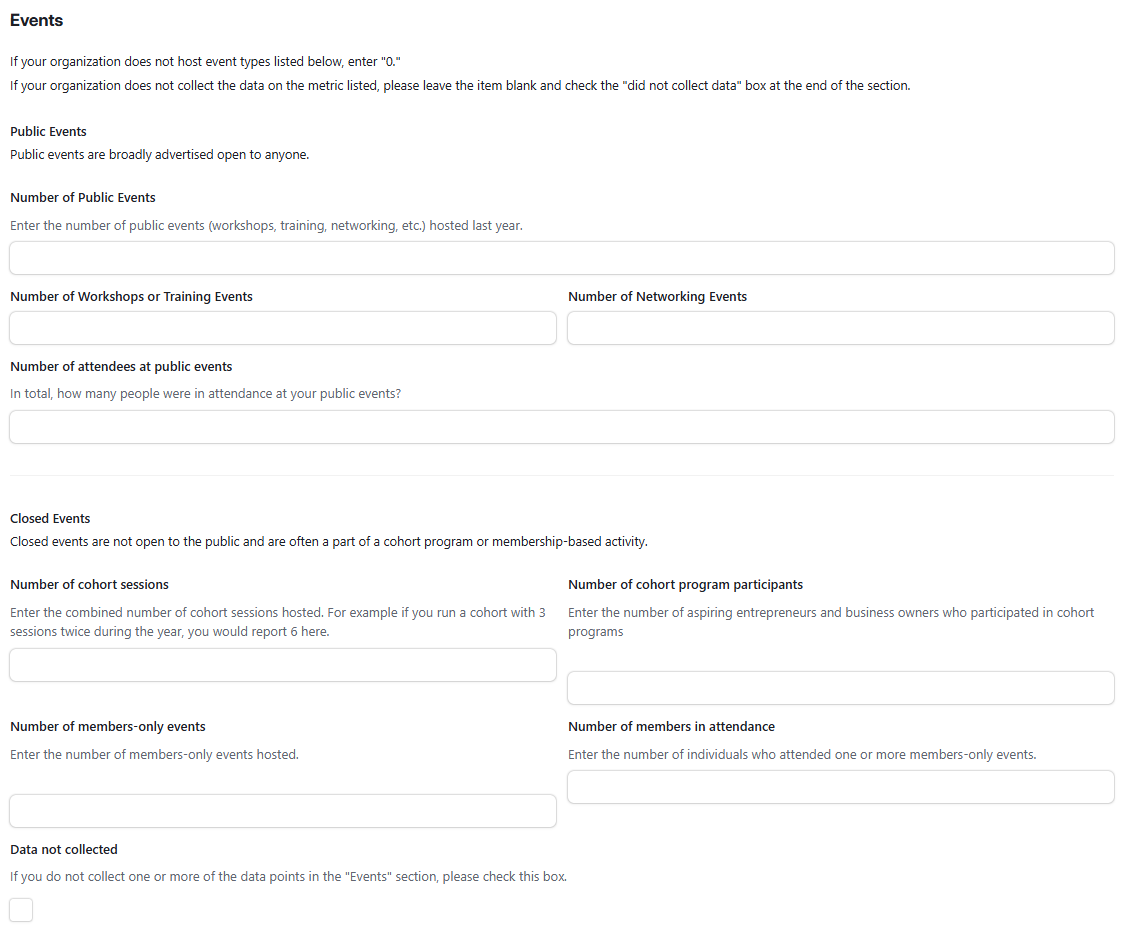1127x936 pixels.
Task: Click the "Number of cohort program participants" label
Action: [x=685, y=585]
